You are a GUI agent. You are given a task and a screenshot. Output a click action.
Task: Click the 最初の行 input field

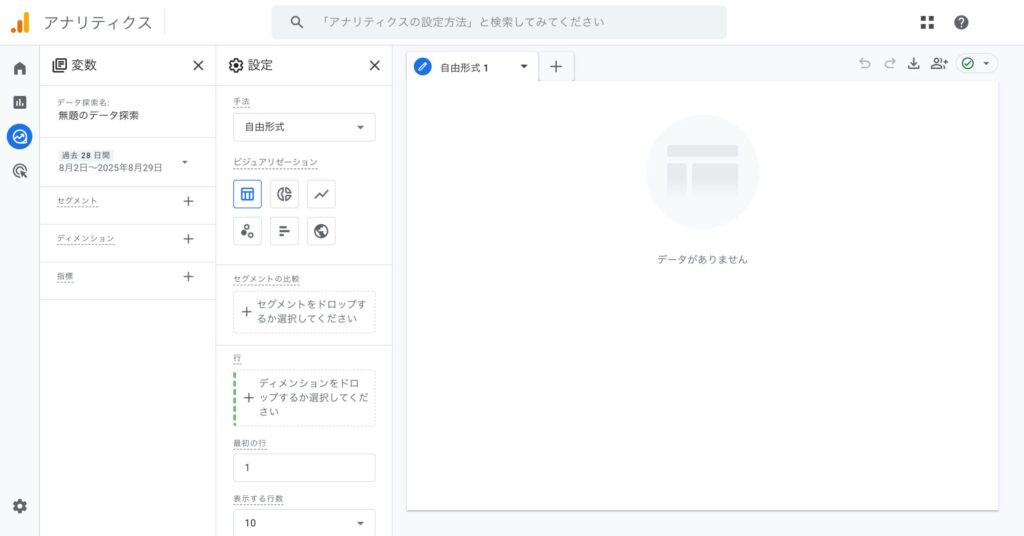tap(304, 468)
